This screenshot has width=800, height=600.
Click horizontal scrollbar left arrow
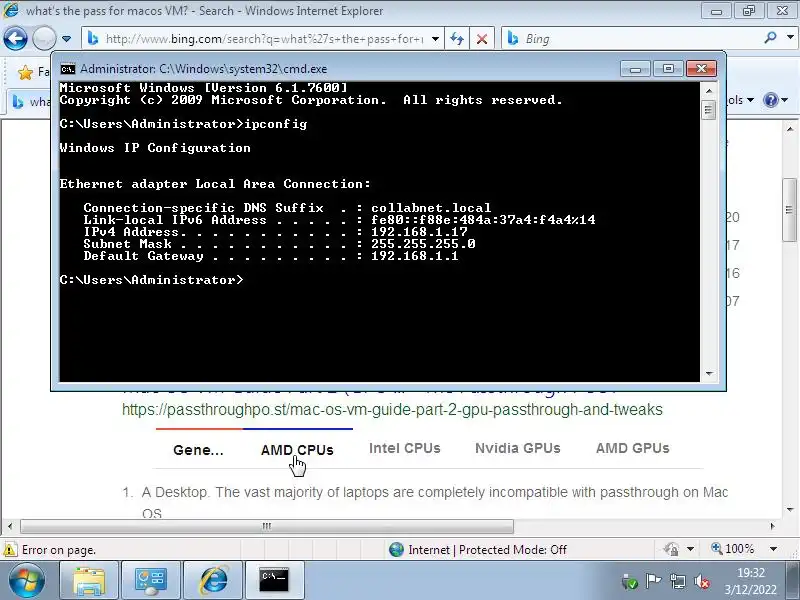[x=10, y=526]
